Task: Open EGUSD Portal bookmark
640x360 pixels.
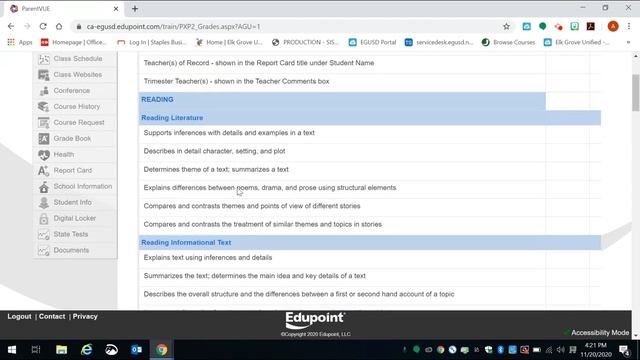Action: tap(372, 42)
